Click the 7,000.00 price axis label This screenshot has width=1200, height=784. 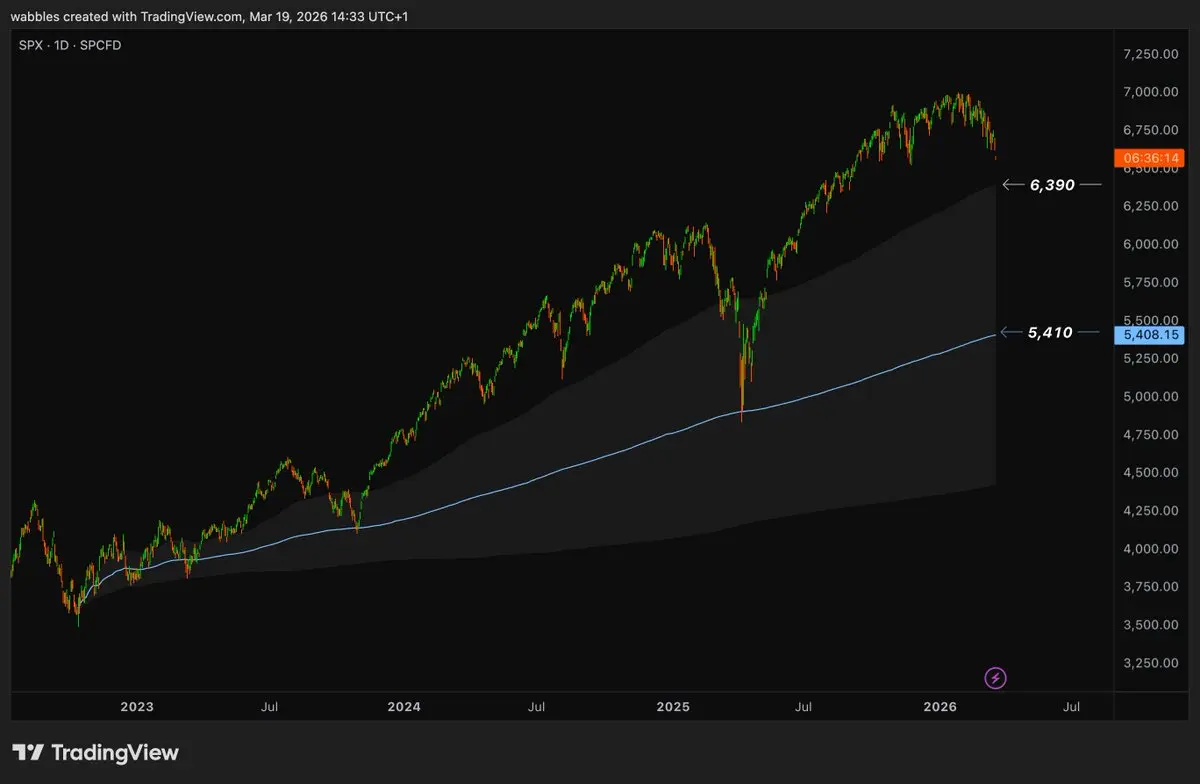[x=1149, y=92]
